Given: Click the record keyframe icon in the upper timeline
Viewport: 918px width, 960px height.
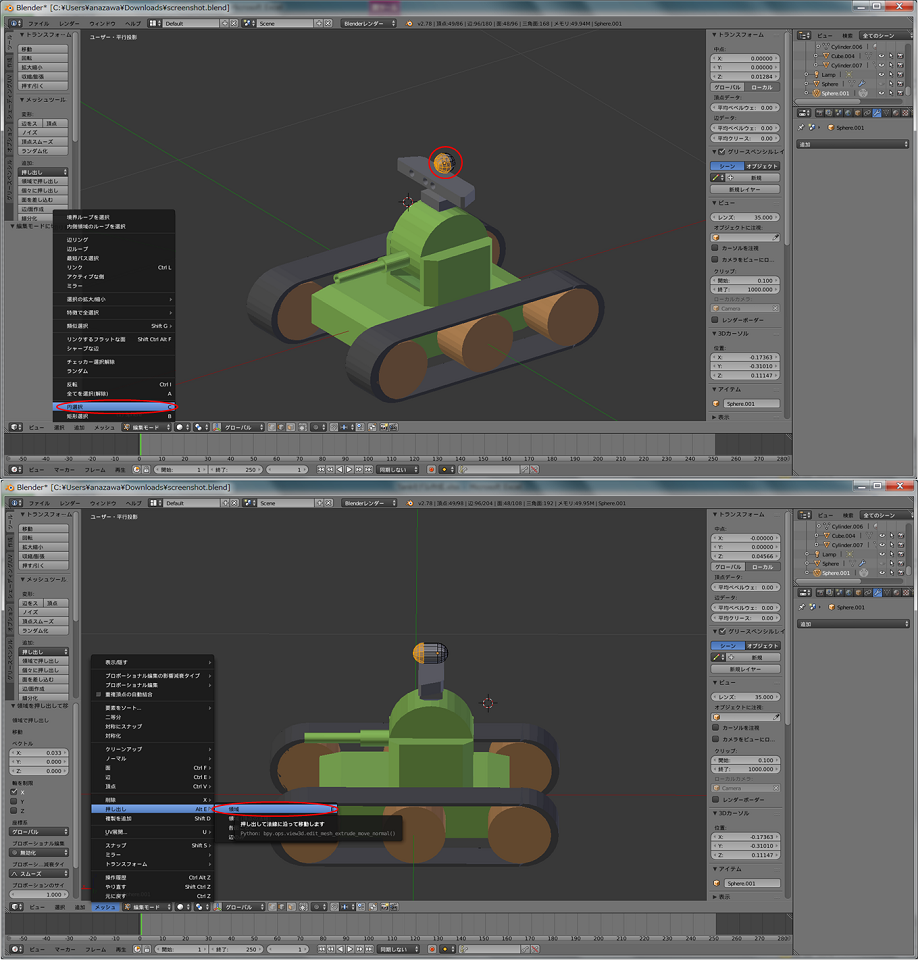Looking at the screenshot, I should point(432,469).
